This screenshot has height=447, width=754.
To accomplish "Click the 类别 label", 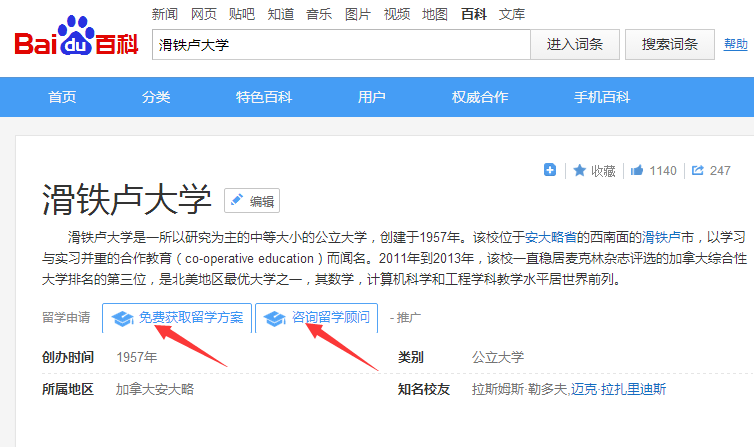I will (x=411, y=357).
